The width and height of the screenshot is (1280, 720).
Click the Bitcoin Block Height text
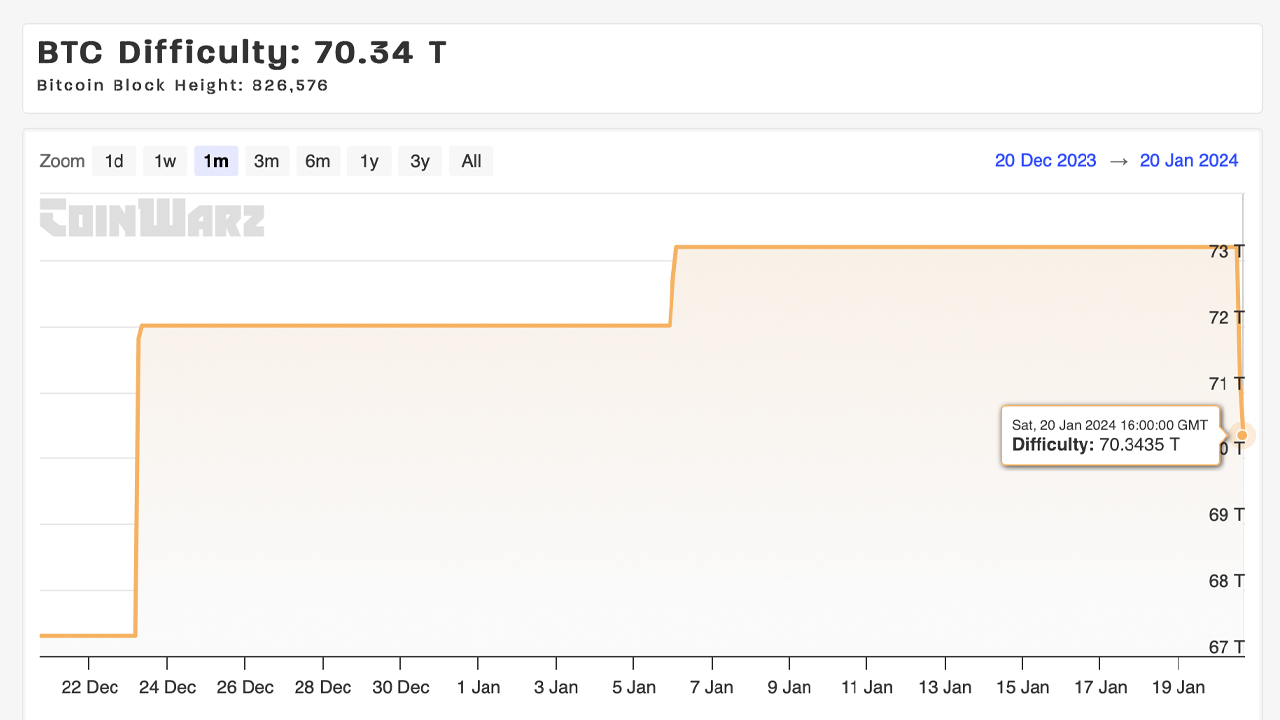(182, 85)
